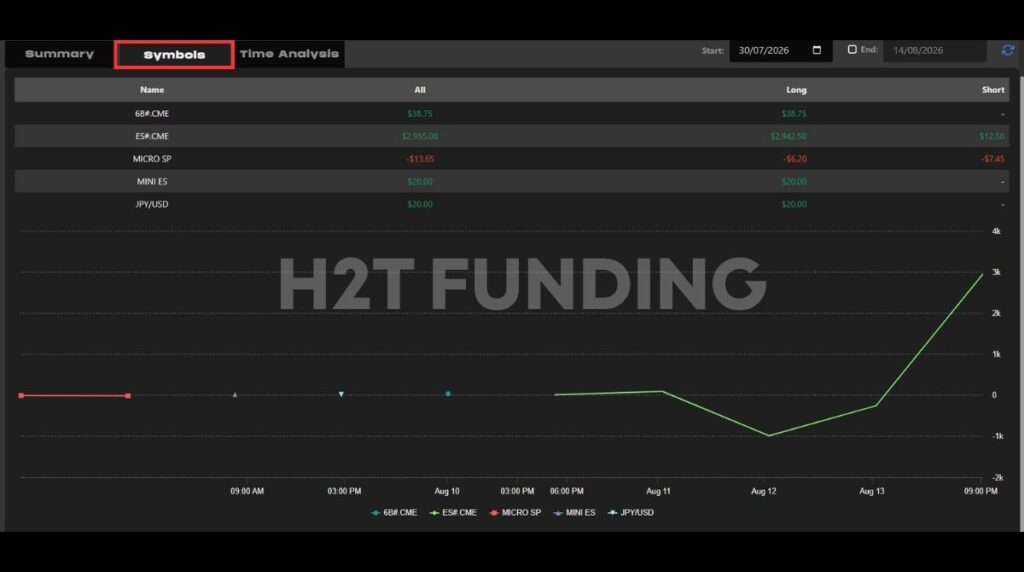Toggle the JPY/USD series in chart legend
Image resolution: width=1024 pixels, height=572 pixels.
click(x=630, y=513)
